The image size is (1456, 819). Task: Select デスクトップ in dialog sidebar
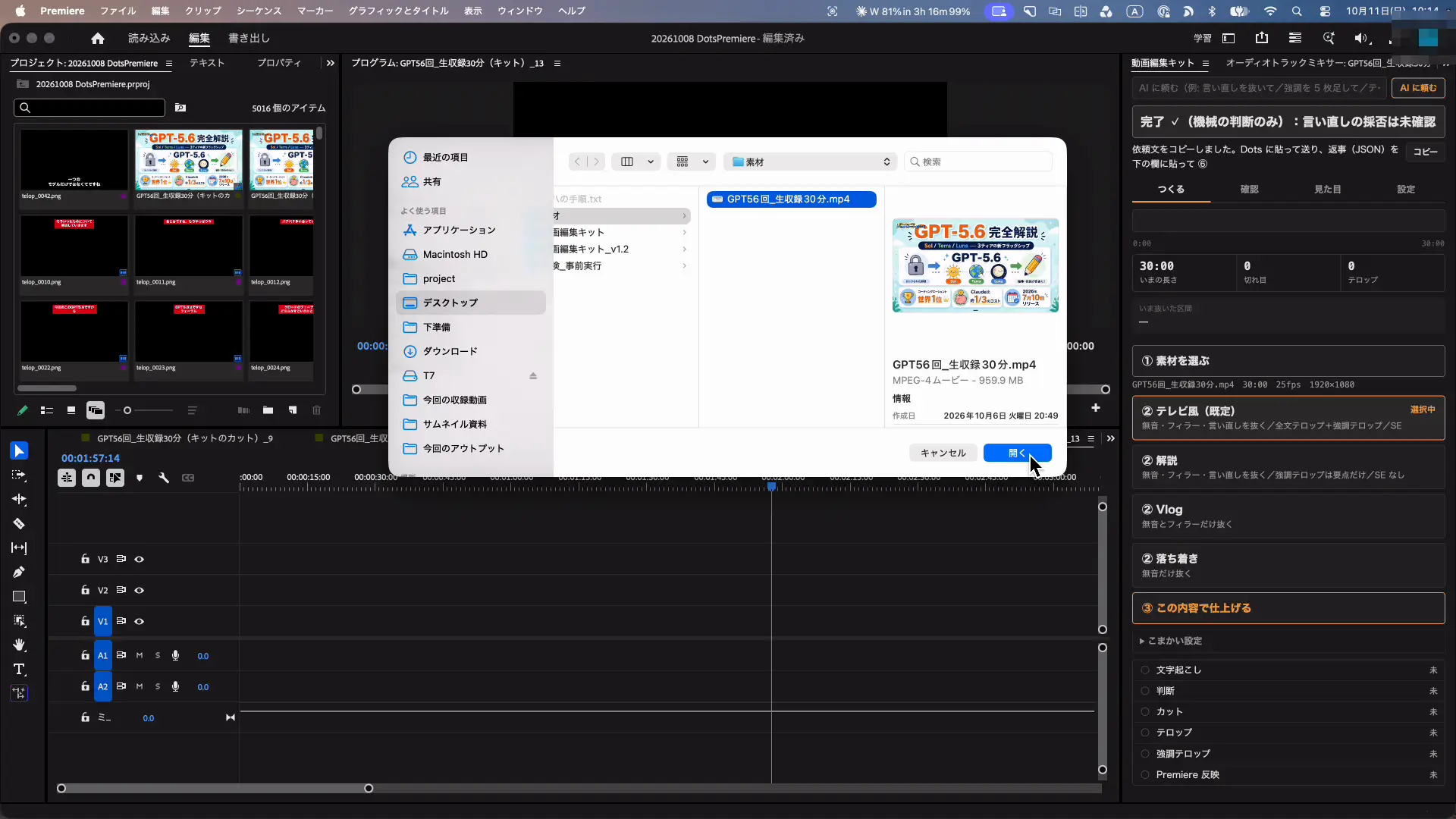click(x=470, y=303)
